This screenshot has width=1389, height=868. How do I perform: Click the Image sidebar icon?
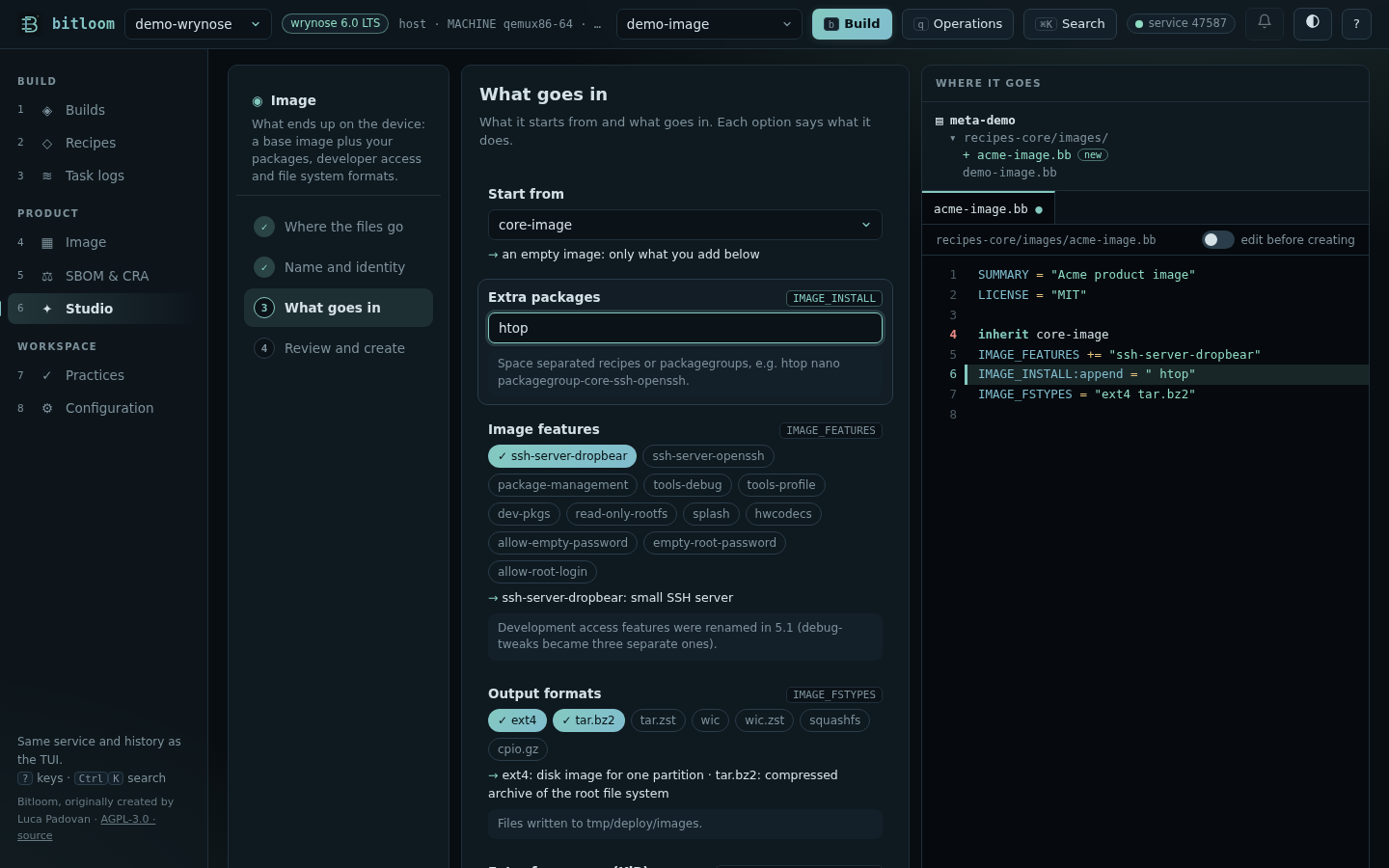(x=47, y=243)
